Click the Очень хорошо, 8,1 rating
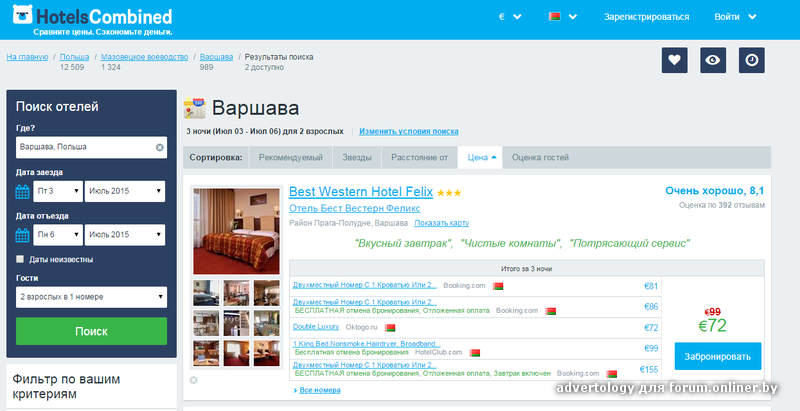The image size is (800, 411). pos(714,191)
